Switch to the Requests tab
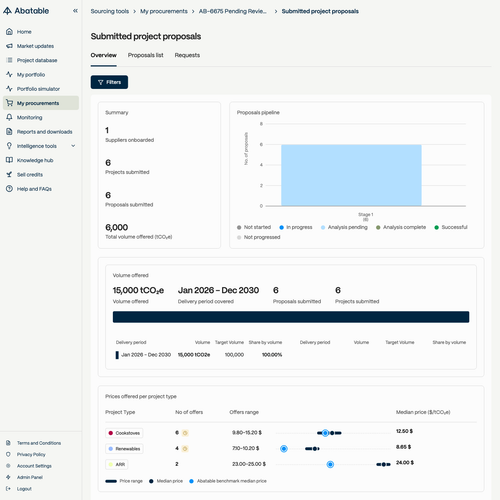 tap(187, 55)
